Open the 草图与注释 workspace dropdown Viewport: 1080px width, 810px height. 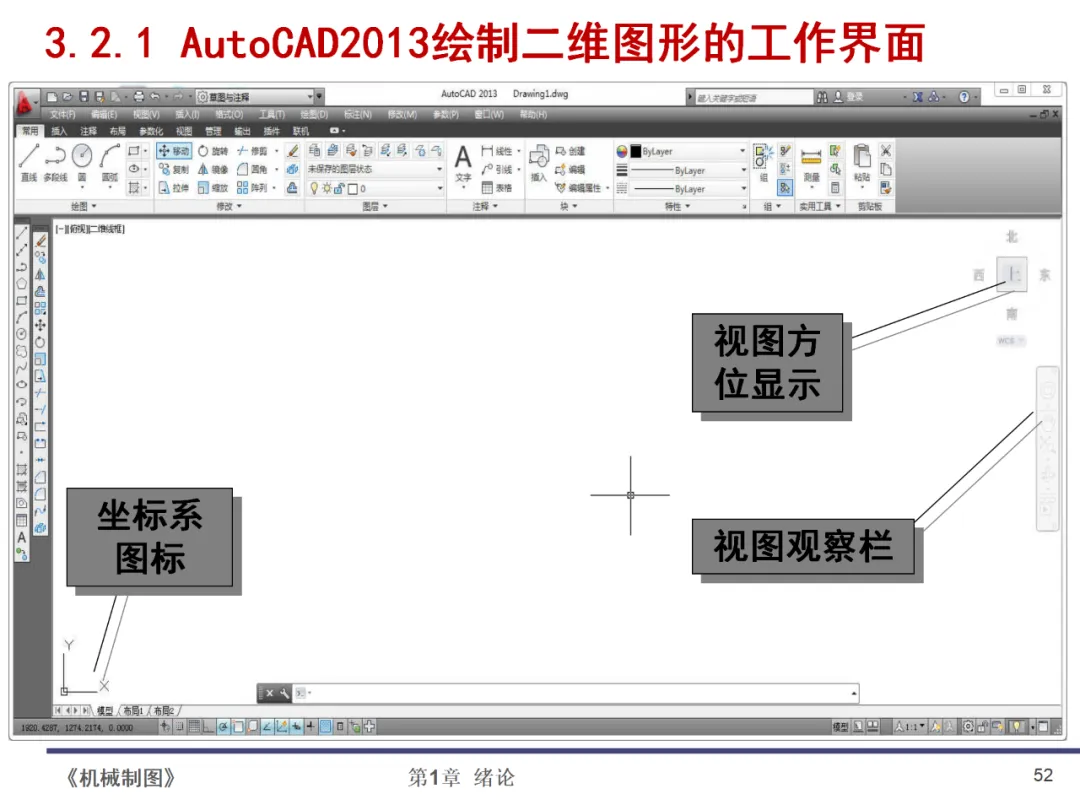click(x=256, y=96)
